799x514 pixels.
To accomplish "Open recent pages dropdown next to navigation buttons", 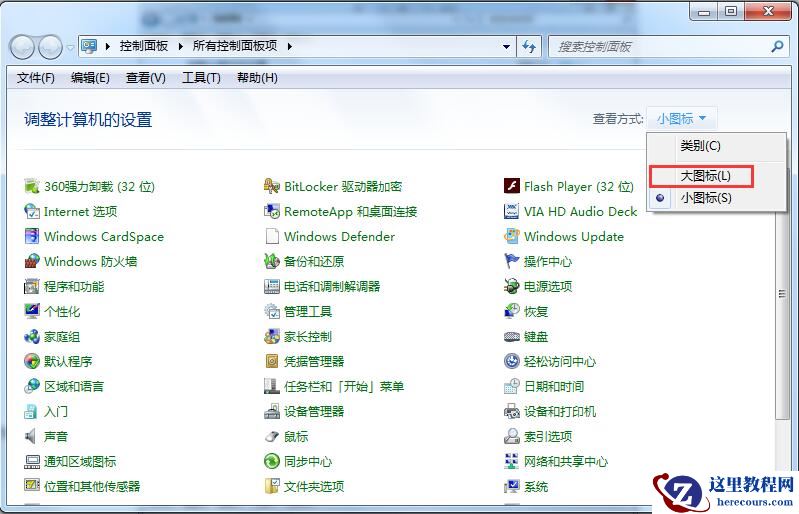I will tap(70, 47).
